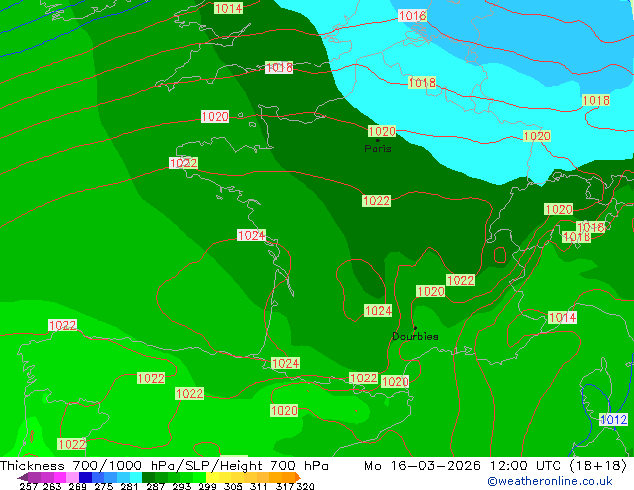Screen dimensions: 634x490
Task: Click the 287 legend value
Action: tap(155, 486)
